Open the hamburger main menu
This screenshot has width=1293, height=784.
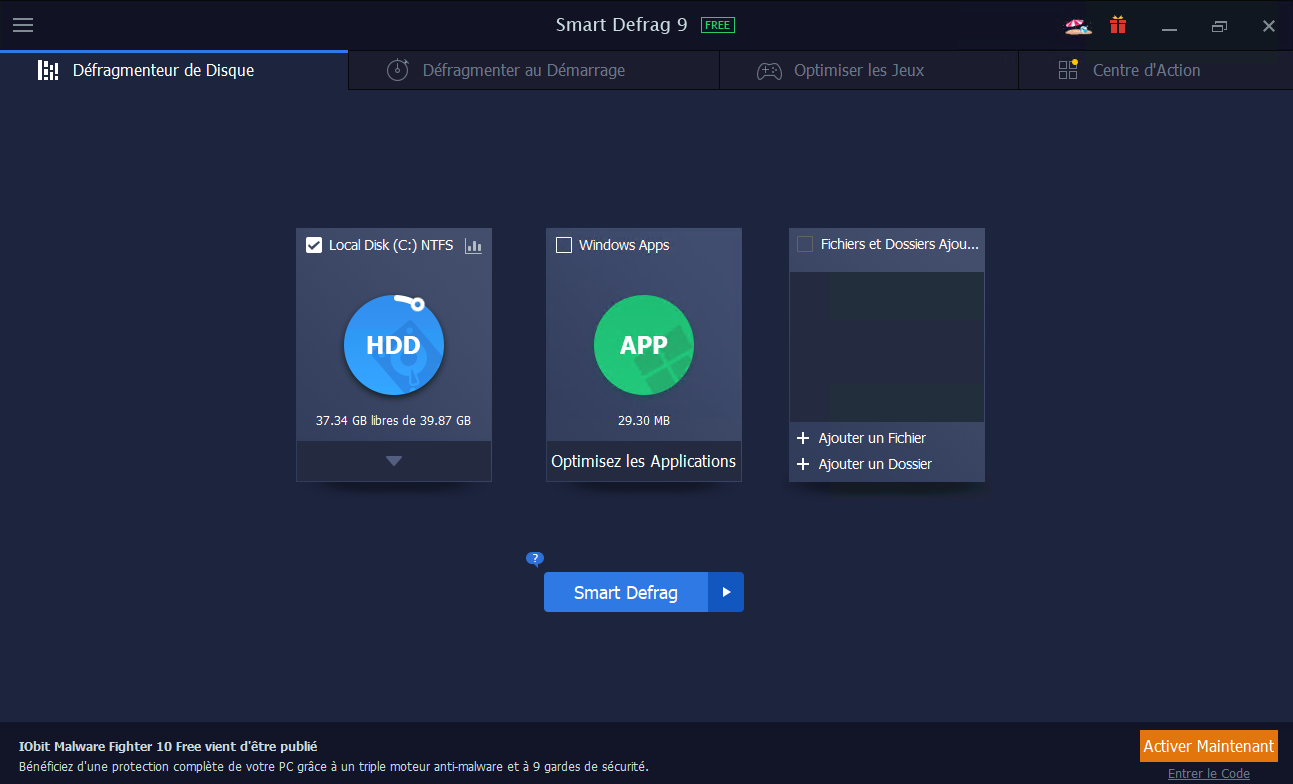point(23,25)
